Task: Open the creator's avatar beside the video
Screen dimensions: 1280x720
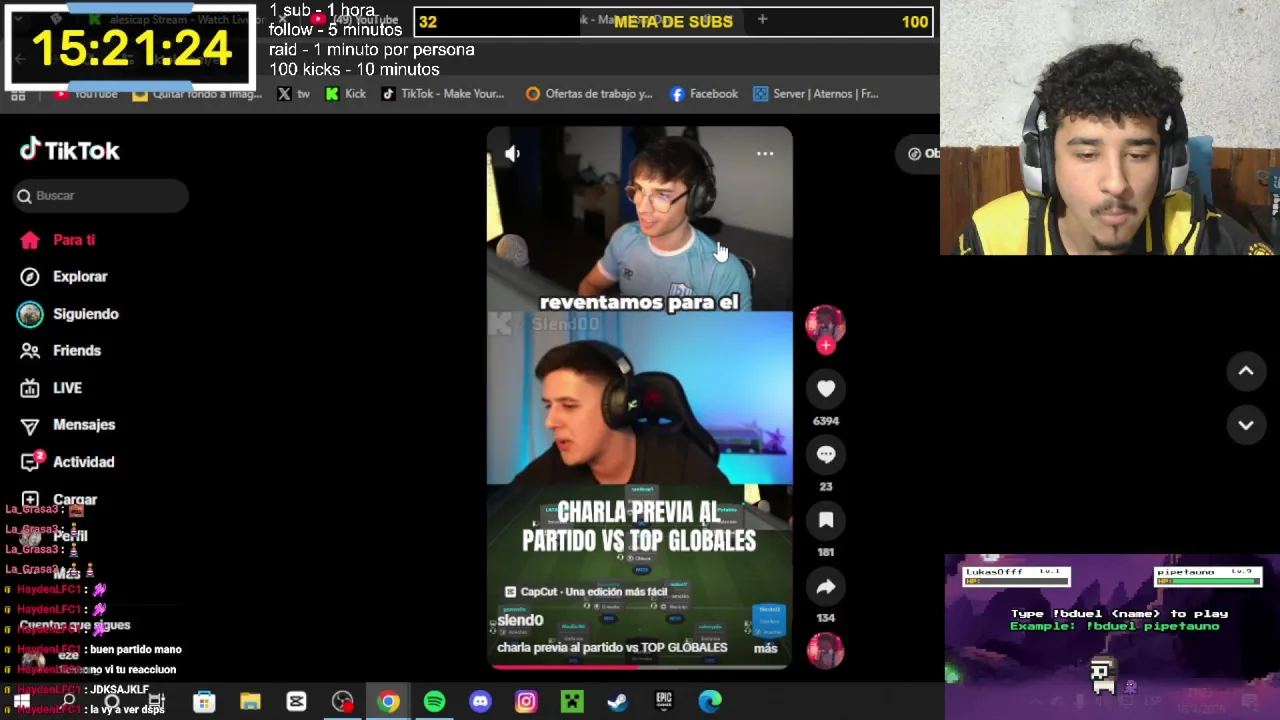Action: [x=826, y=324]
